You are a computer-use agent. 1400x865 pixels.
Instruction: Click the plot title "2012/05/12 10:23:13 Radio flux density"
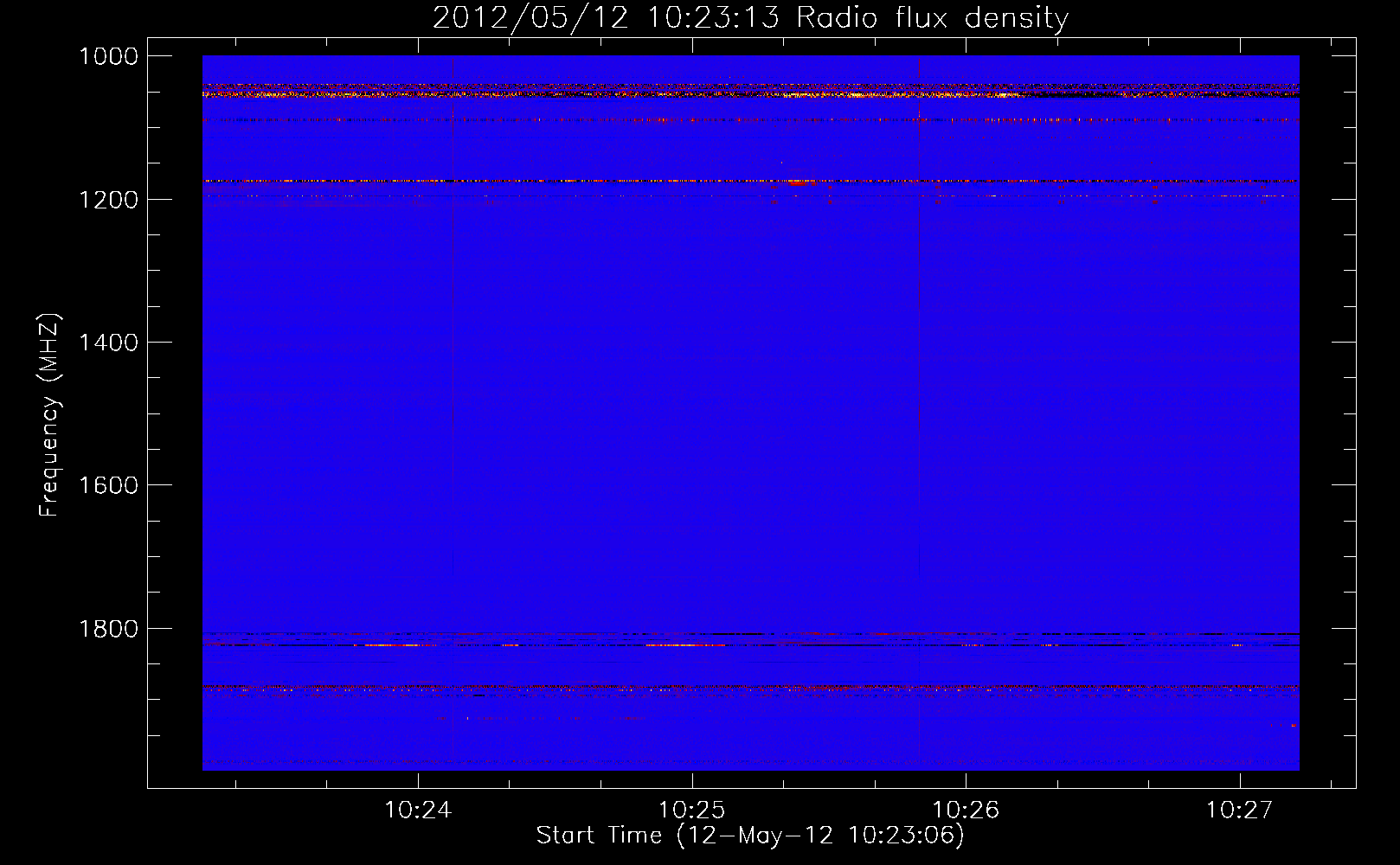(750, 18)
